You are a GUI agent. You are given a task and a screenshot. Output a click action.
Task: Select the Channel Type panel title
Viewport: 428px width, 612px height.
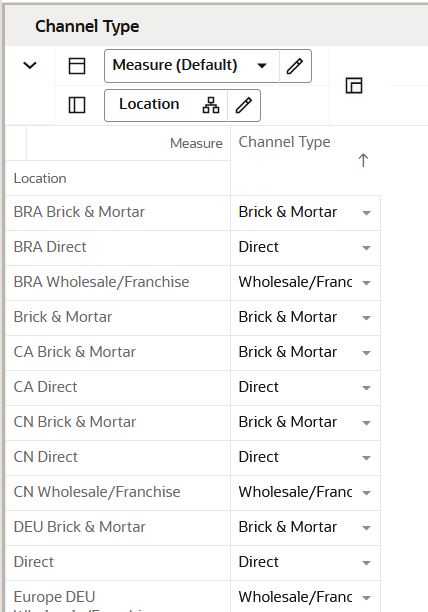pos(87,27)
